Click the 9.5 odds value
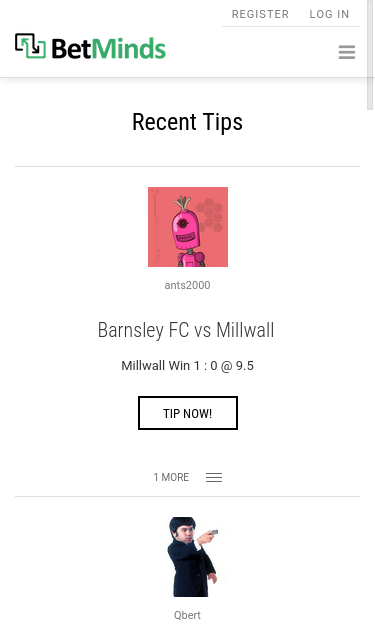The width and height of the screenshot is (375, 627). pos(245,365)
